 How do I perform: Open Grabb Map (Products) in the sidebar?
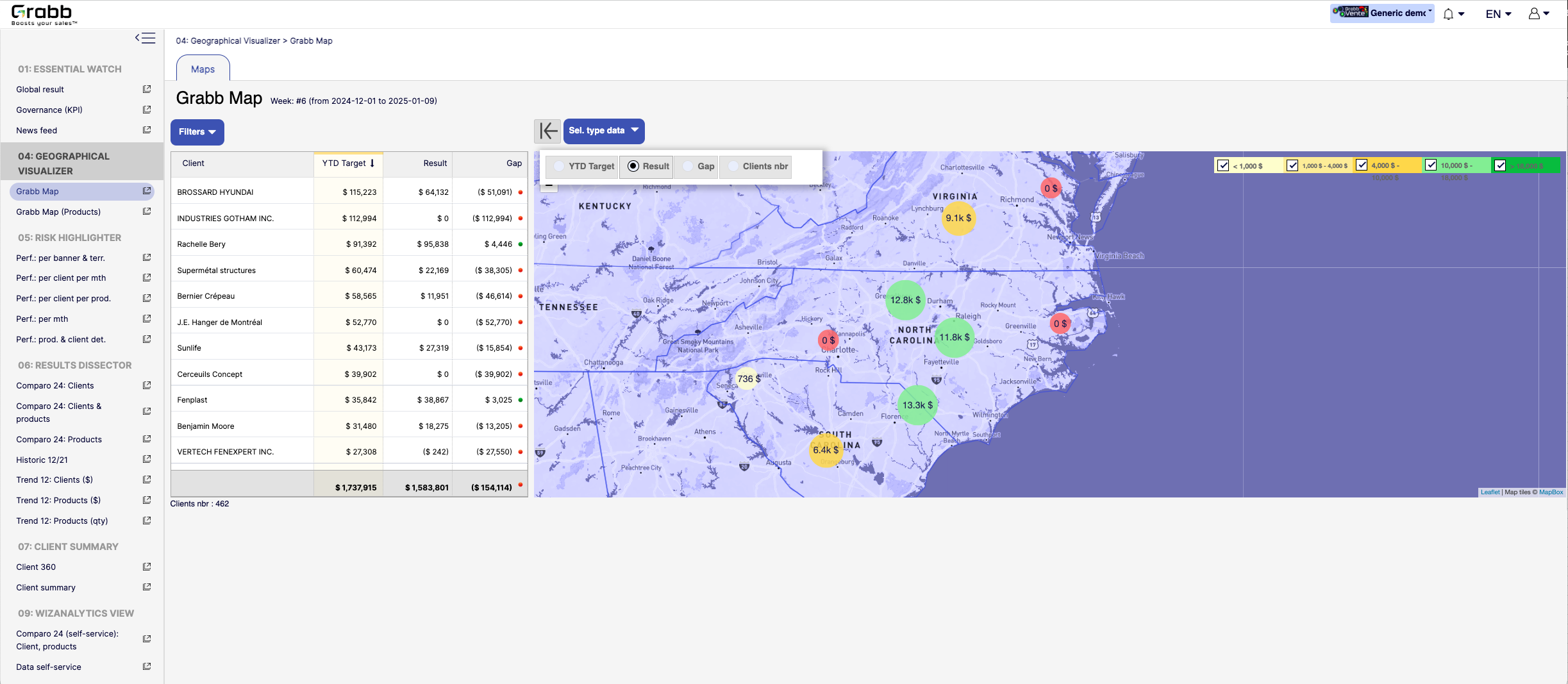coord(58,212)
